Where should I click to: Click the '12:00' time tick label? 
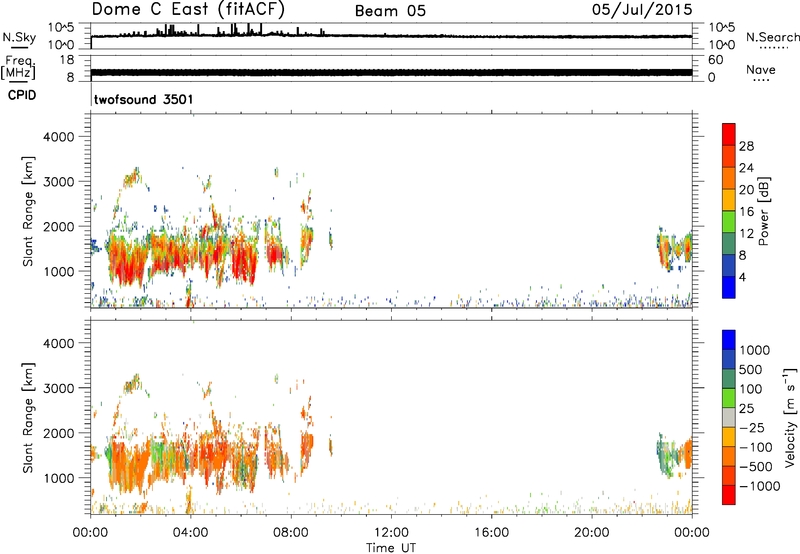(391, 533)
